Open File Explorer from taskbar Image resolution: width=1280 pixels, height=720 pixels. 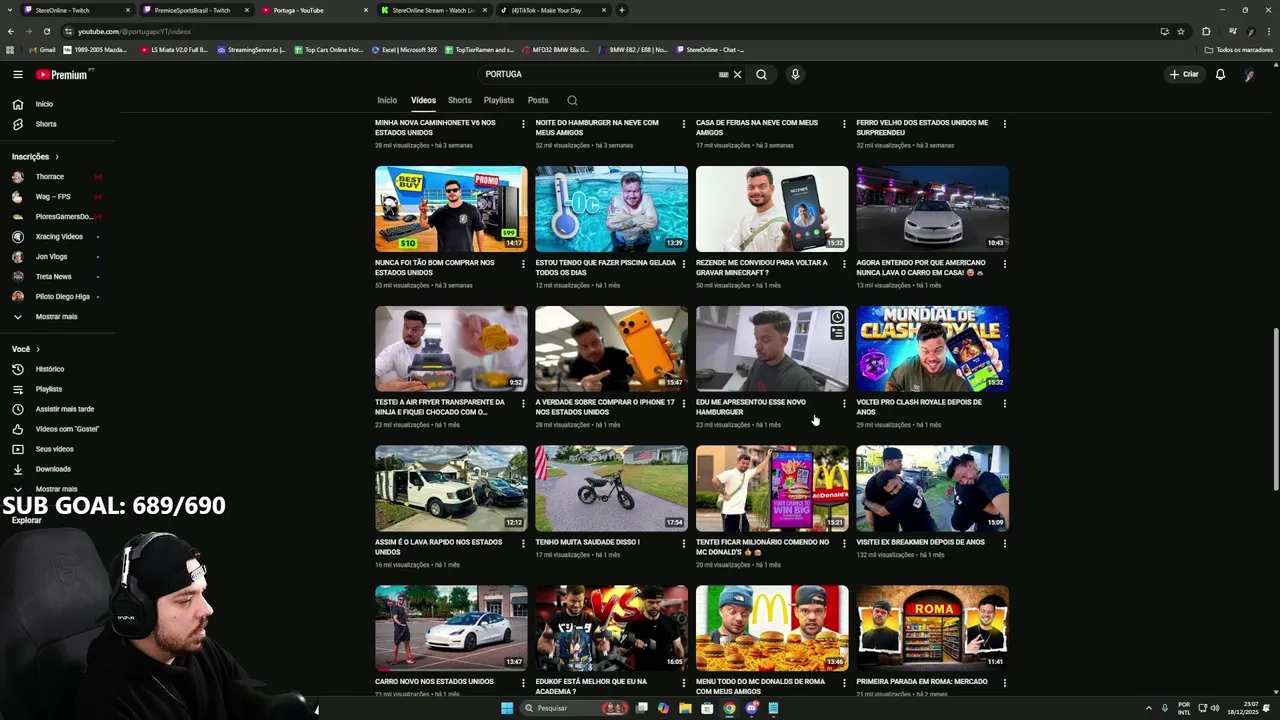[x=685, y=708]
